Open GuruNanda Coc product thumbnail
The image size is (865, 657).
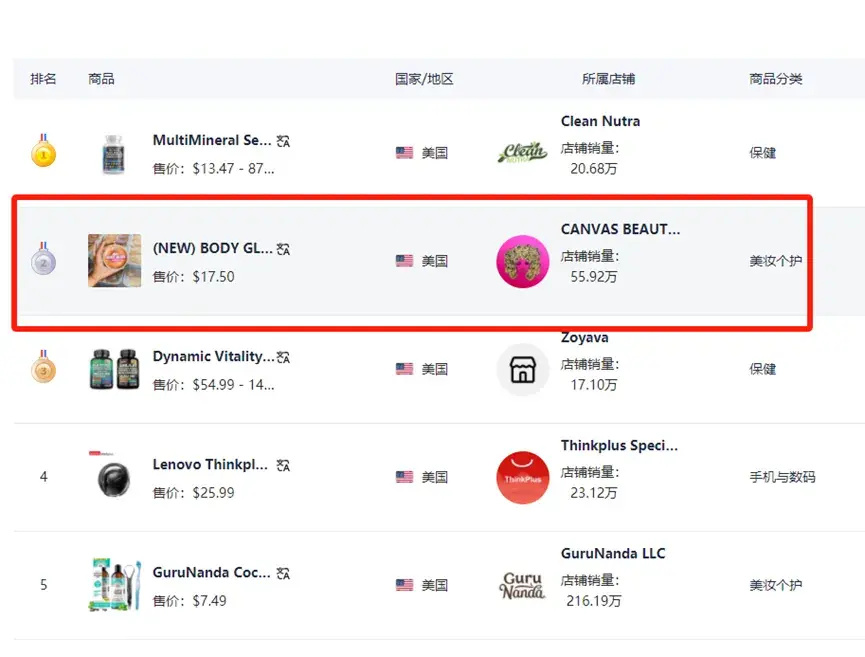tap(113, 585)
